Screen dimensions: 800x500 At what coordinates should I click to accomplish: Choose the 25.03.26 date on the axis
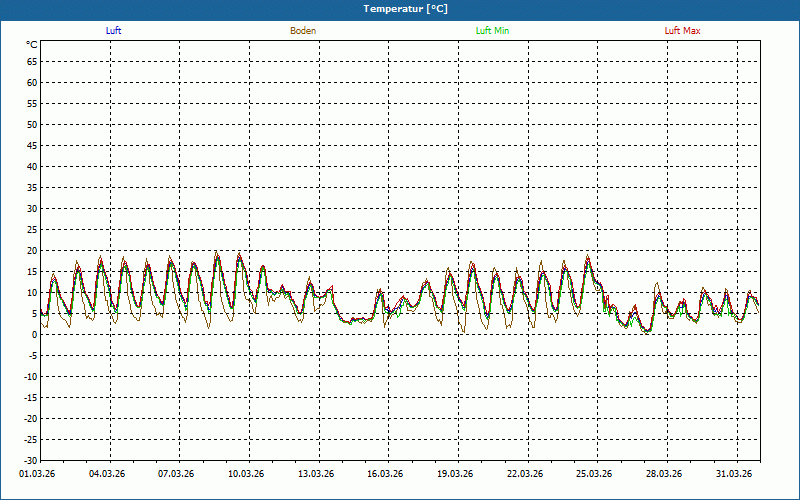click(594, 475)
